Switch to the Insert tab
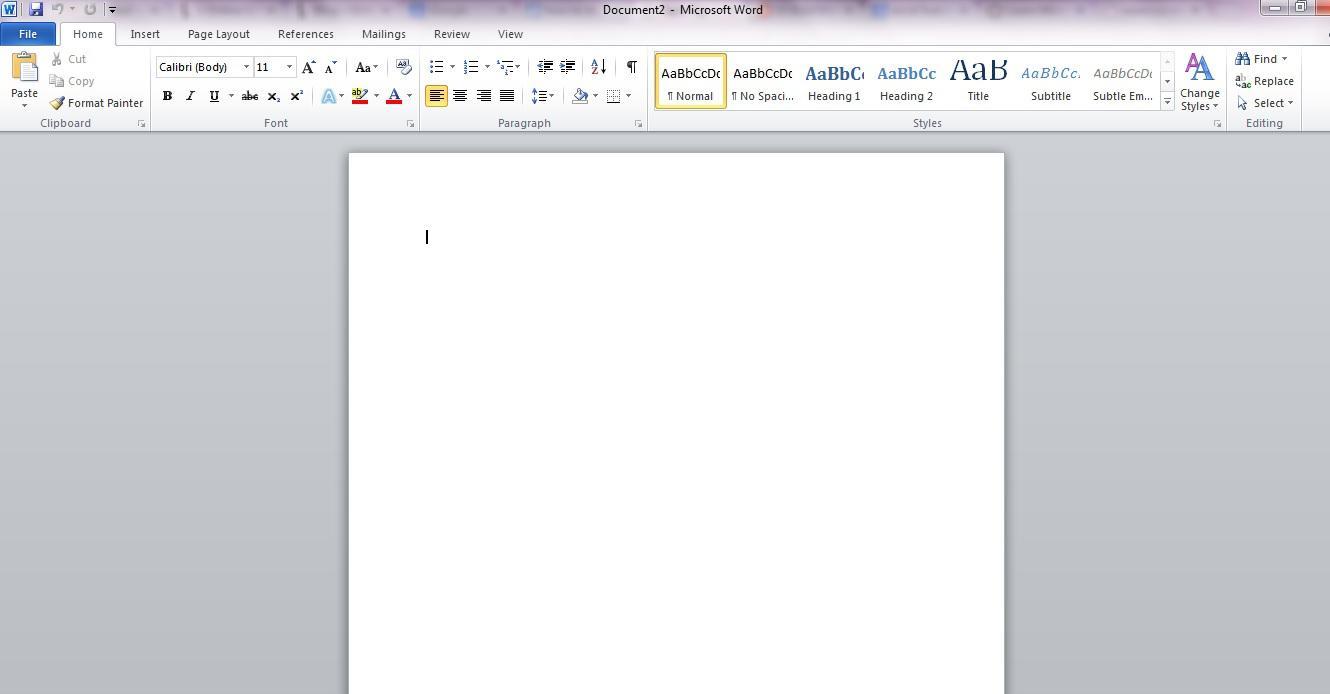The image size is (1330, 694). click(145, 34)
